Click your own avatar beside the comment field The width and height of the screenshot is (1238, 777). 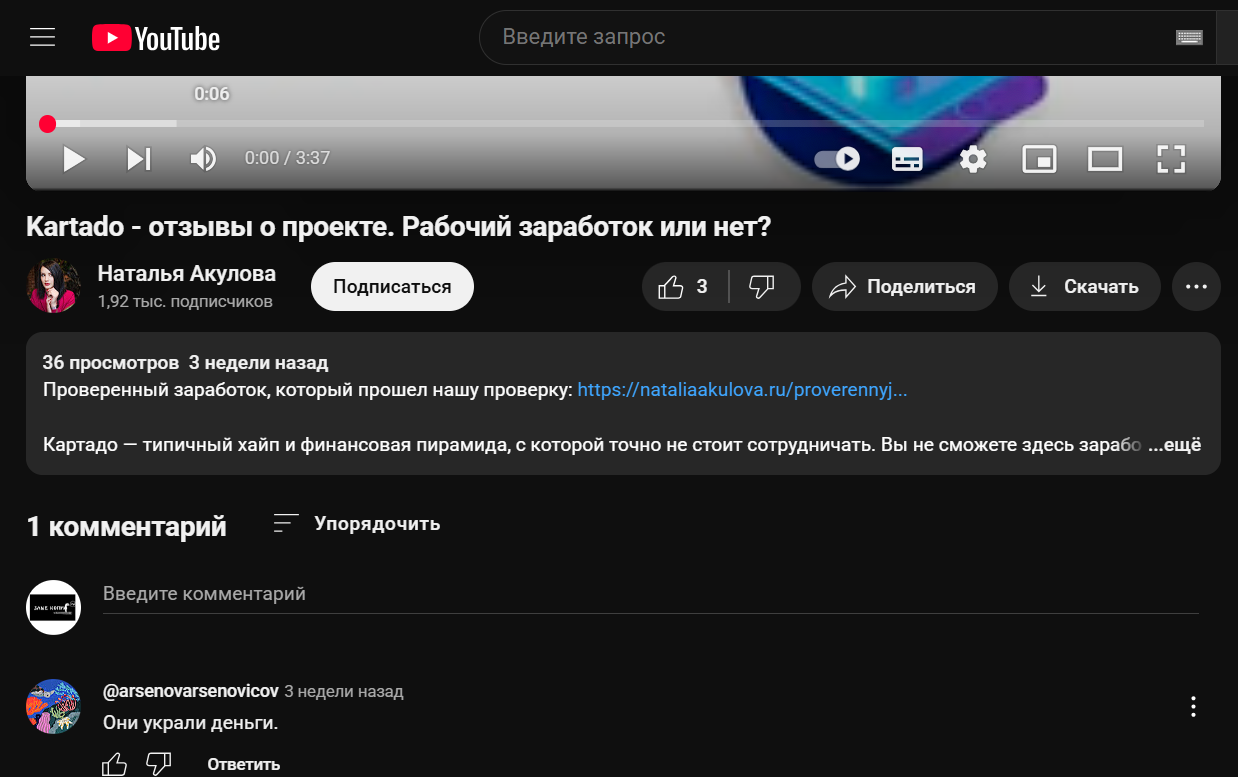point(53,607)
